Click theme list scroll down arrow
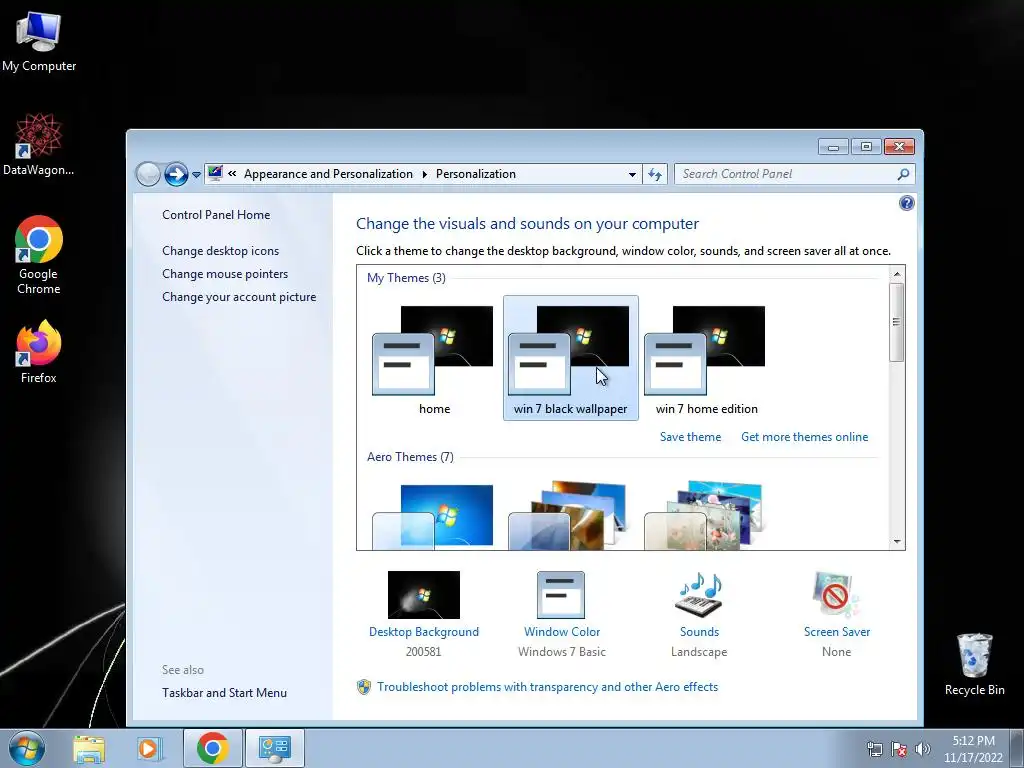The width and height of the screenshot is (1024, 768). (x=897, y=541)
